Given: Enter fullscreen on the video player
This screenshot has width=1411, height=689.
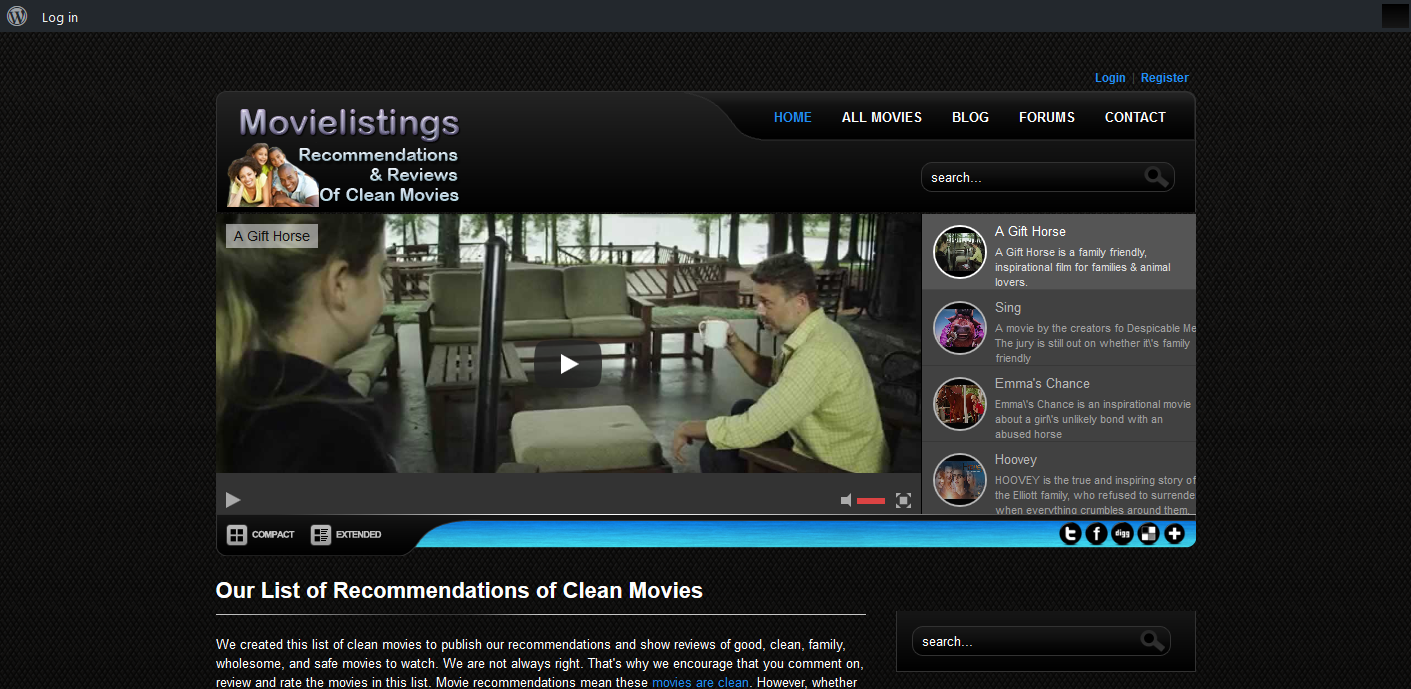Looking at the screenshot, I should pyautogui.click(x=903, y=500).
